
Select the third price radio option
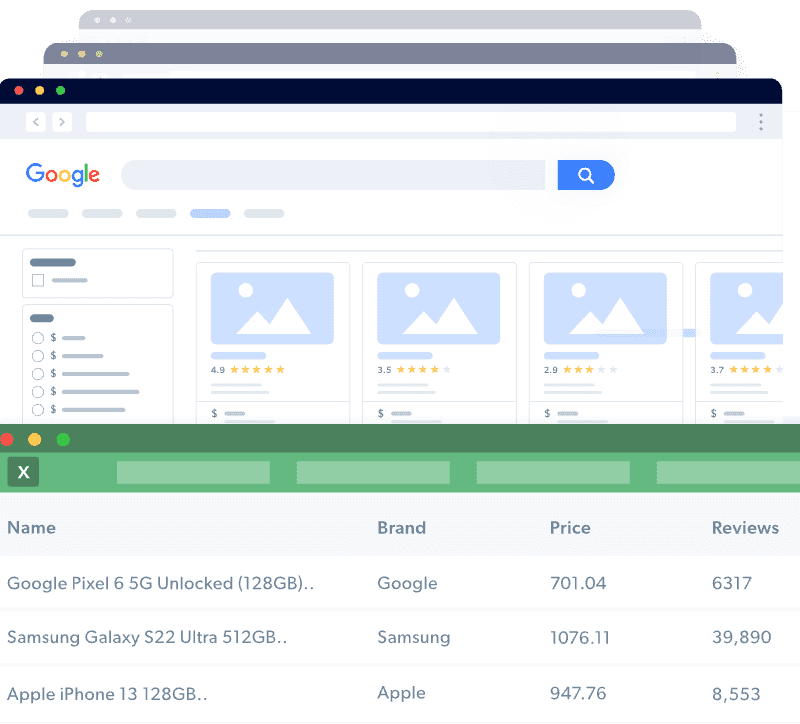[x=38, y=374]
